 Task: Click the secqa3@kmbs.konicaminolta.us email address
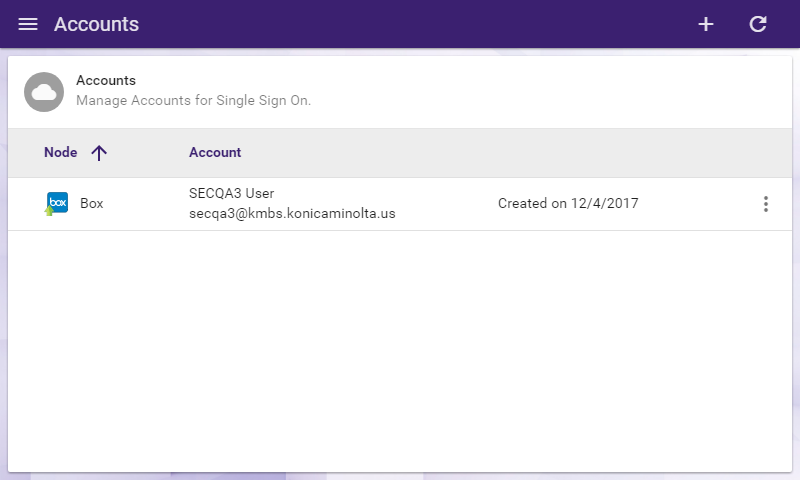click(x=292, y=213)
